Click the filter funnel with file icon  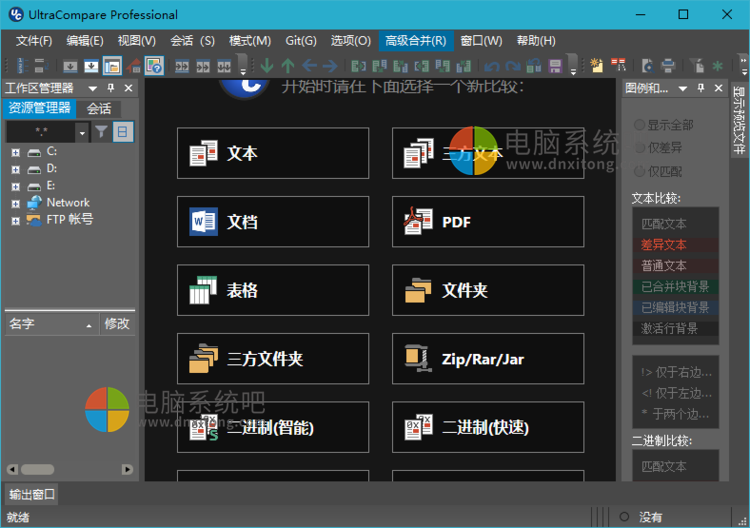pos(697,66)
